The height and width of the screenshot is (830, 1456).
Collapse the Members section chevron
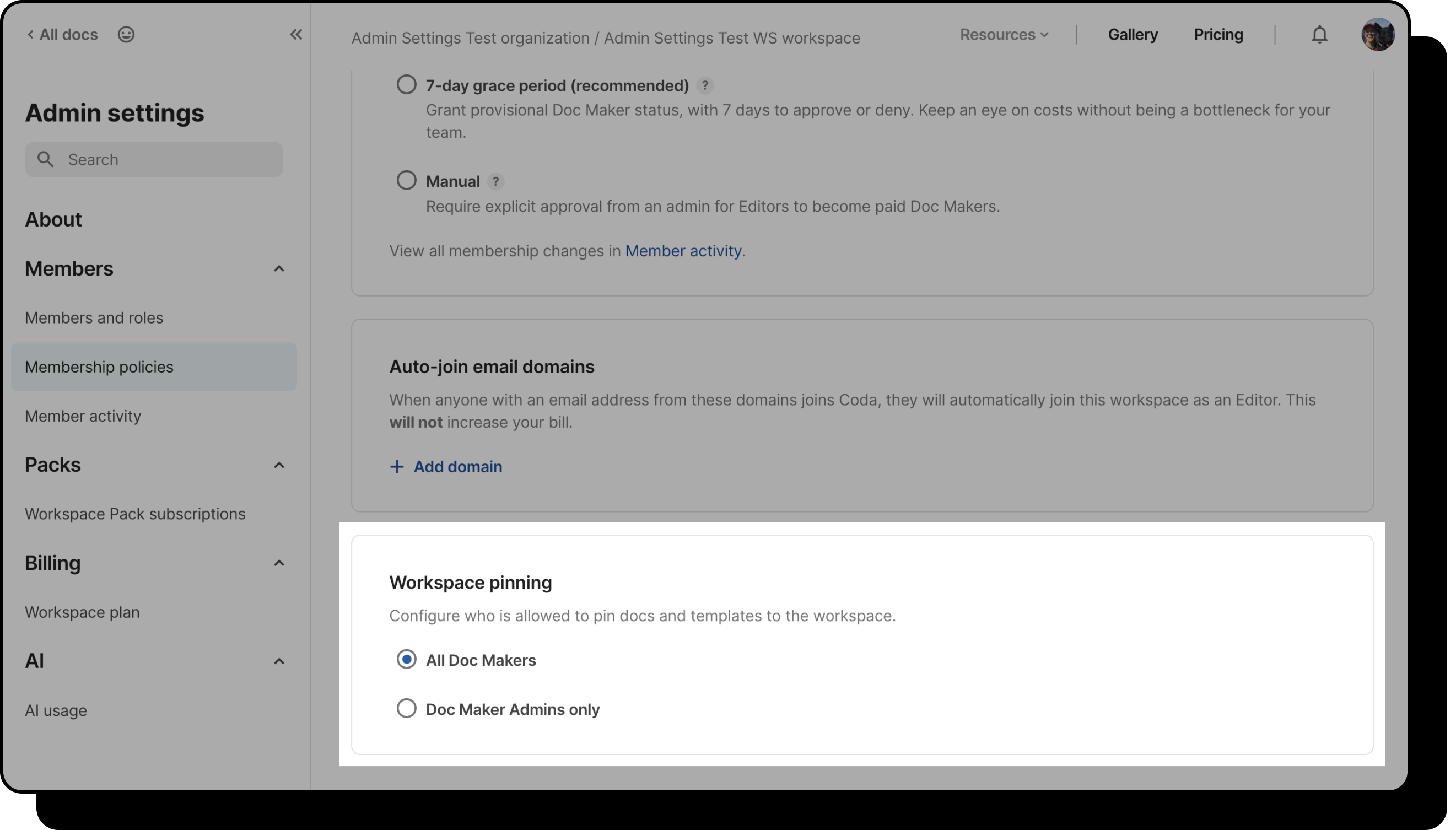[x=279, y=268]
